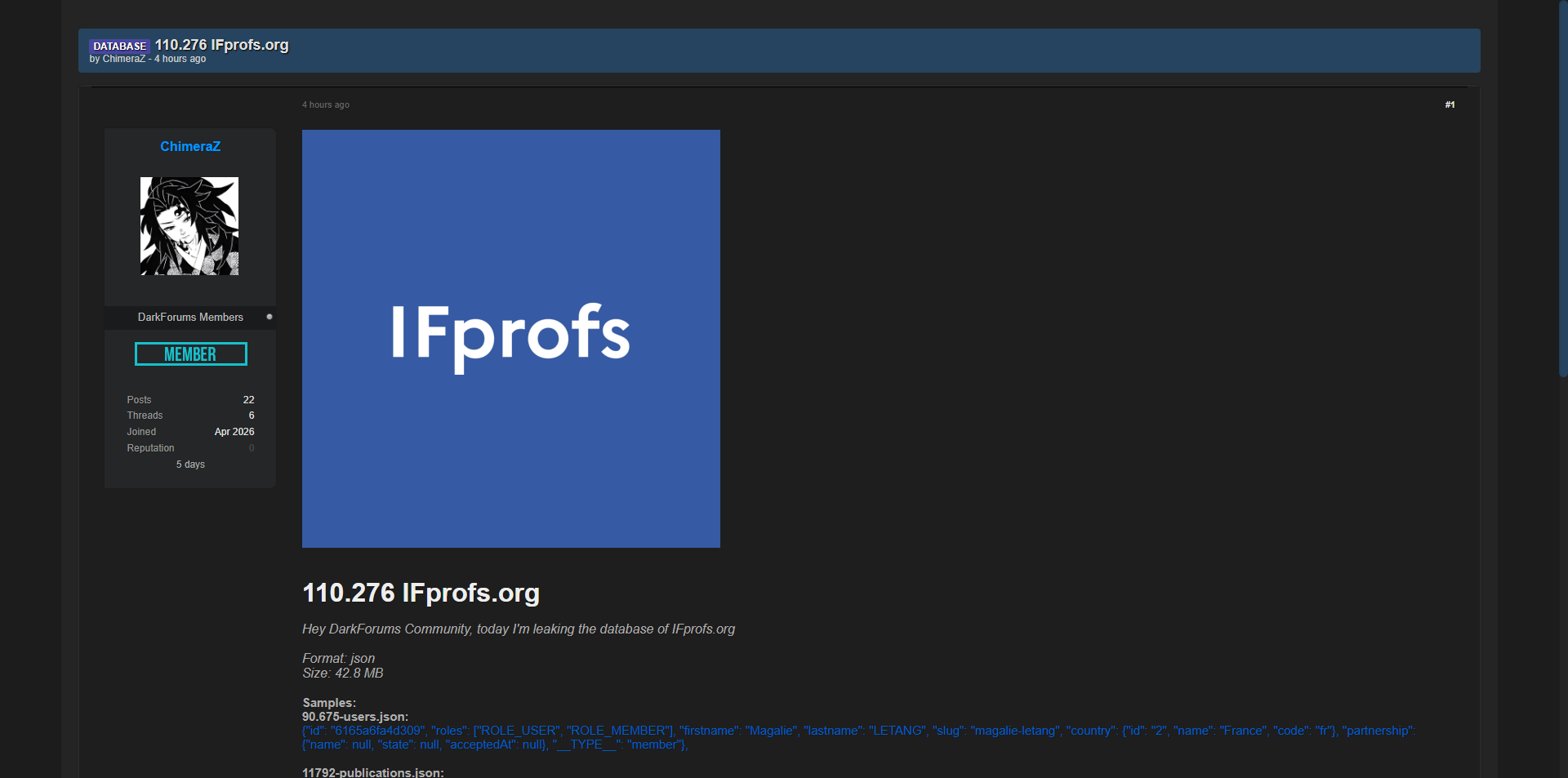The image size is (1568, 778).
Task: Open the blue IFprofs logo image
Action: tap(510, 338)
